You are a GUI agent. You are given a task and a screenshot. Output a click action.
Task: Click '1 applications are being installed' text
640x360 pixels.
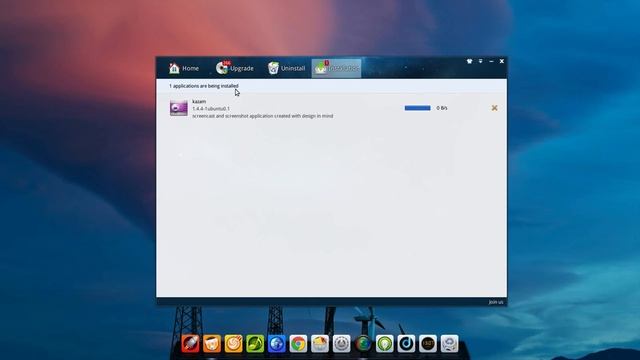[x=204, y=86]
